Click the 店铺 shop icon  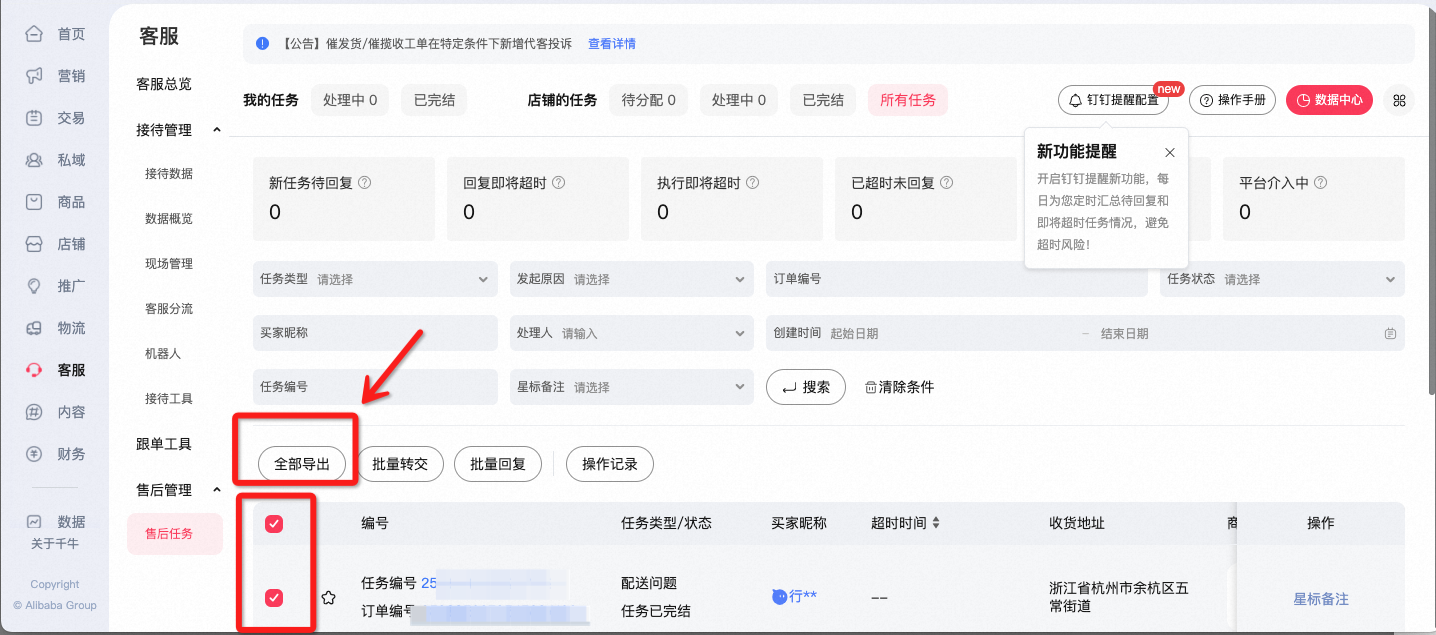[x=34, y=244]
